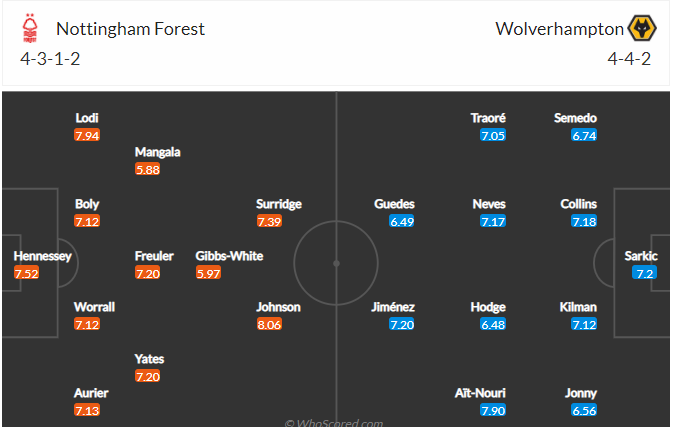Click Hodge's 6.48 rating badge
Screen dimensions: 674x427
tap(493, 324)
